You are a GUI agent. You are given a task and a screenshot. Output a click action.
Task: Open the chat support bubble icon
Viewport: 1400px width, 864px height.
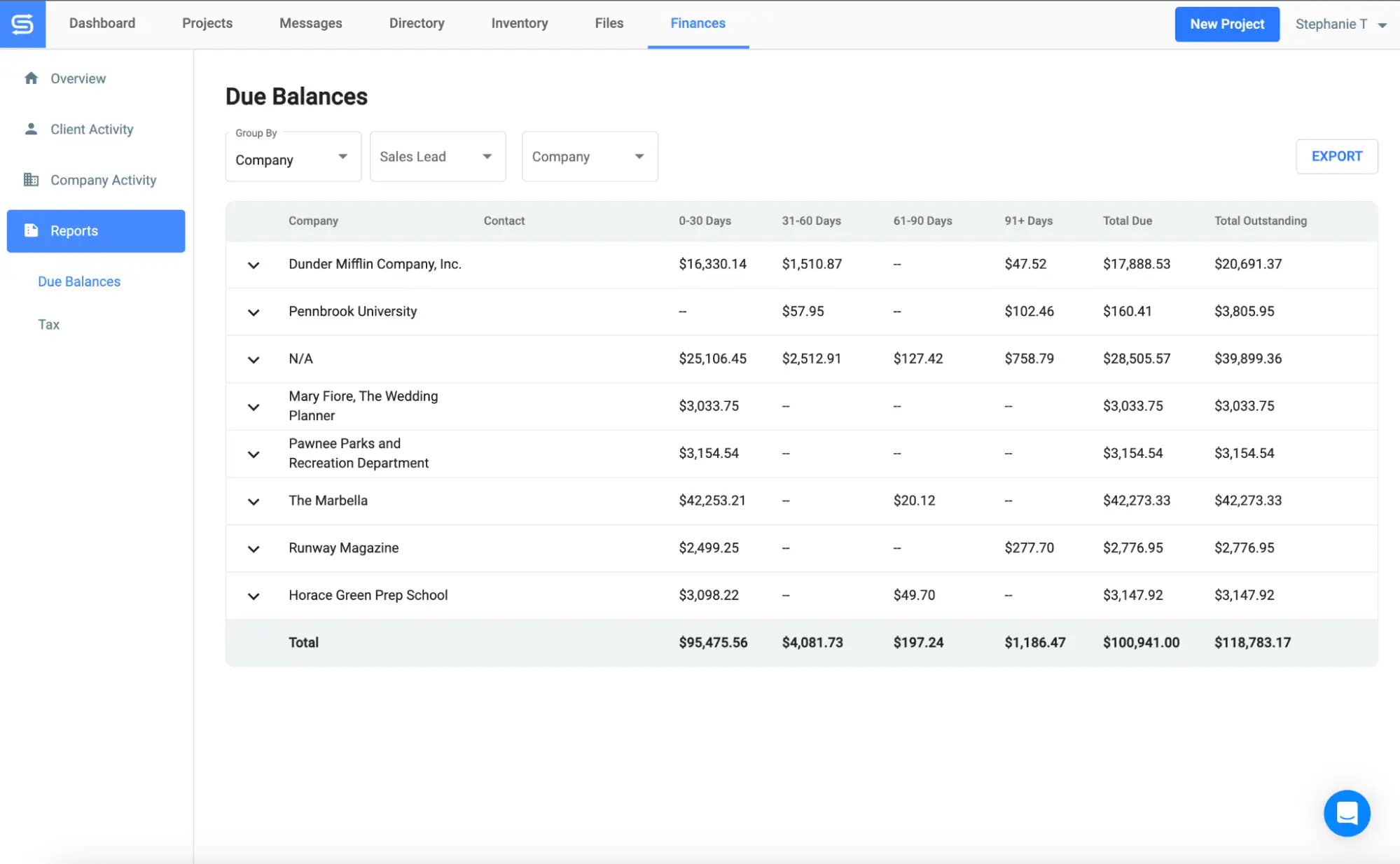tap(1346, 813)
